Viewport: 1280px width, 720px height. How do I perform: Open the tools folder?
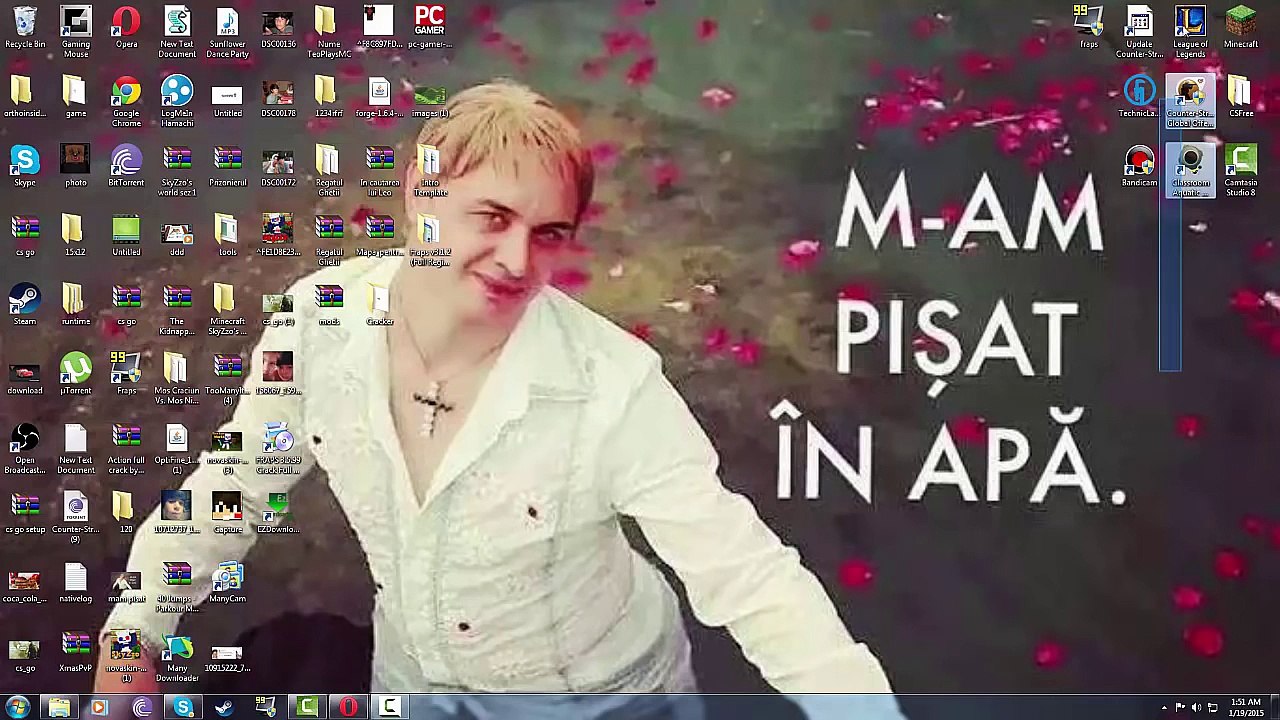(x=227, y=236)
